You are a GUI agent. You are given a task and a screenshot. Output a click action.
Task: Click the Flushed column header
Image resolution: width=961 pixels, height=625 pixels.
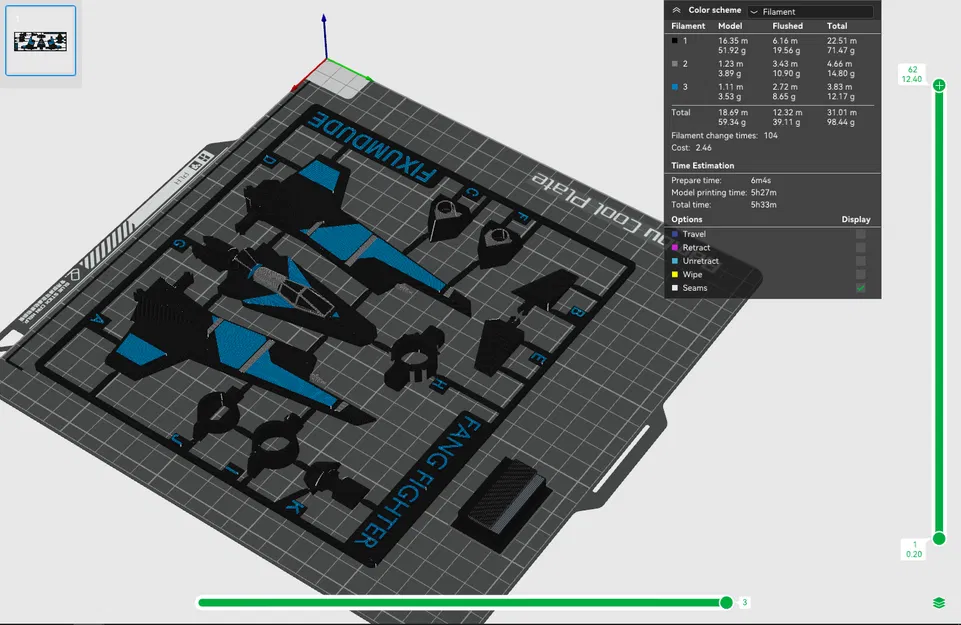788,26
